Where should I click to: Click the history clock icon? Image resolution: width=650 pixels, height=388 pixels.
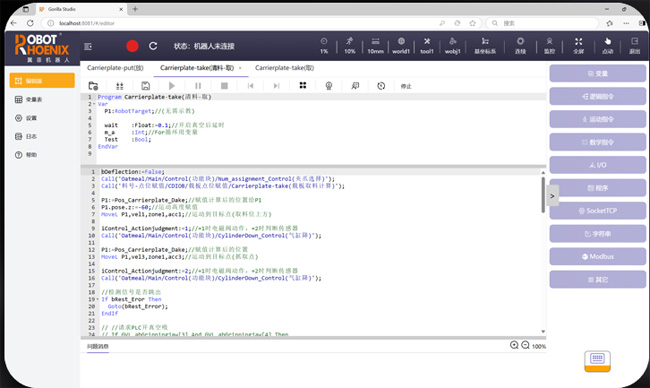(381, 86)
